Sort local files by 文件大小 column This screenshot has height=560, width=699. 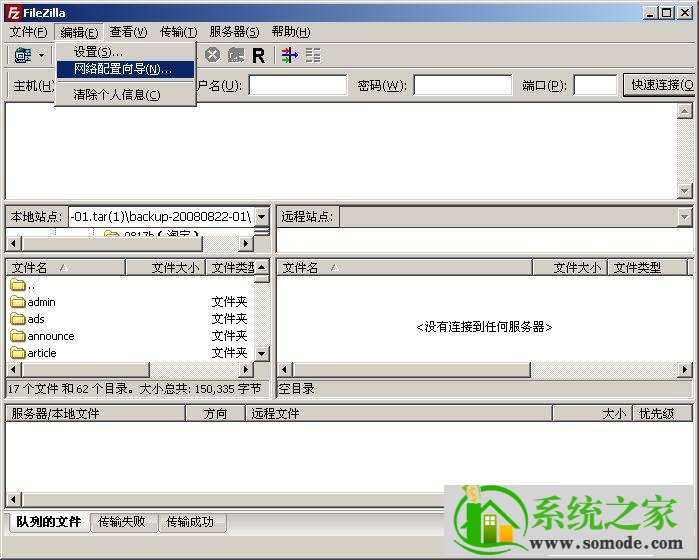(165, 268)
